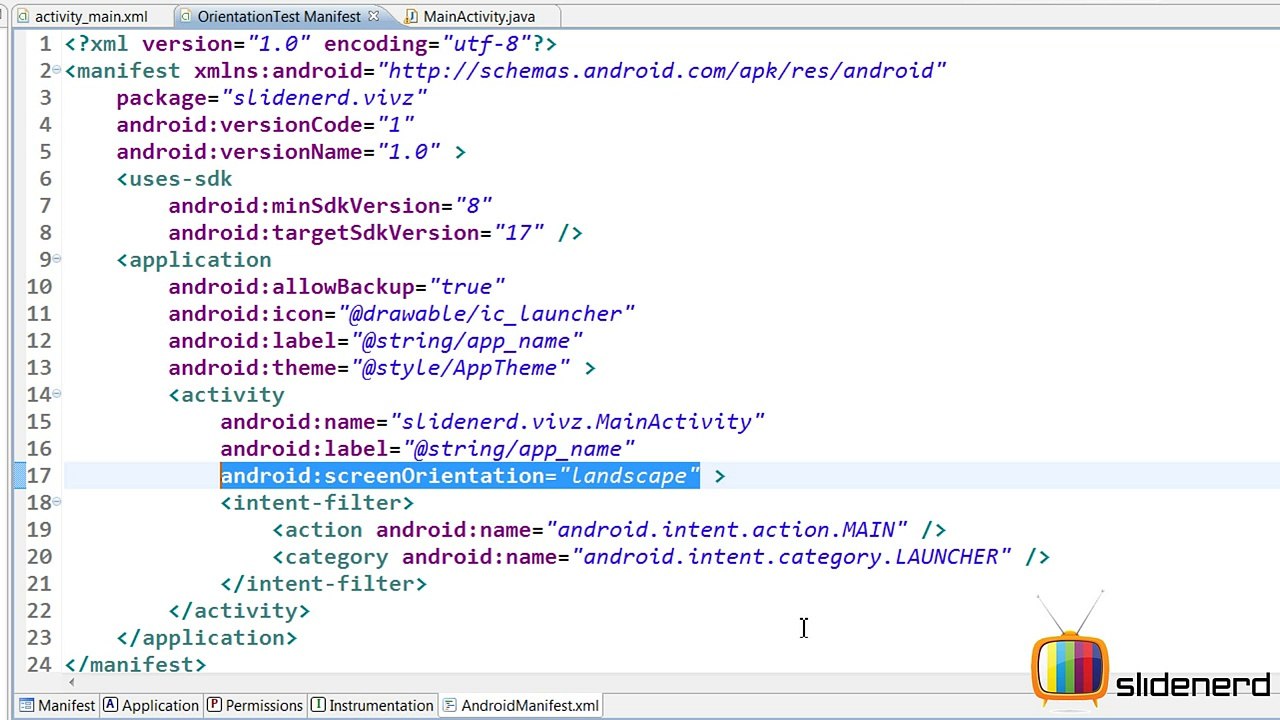
Task: Click android:label on line 16
Action: pyautogui.click(x=428, y=449)
